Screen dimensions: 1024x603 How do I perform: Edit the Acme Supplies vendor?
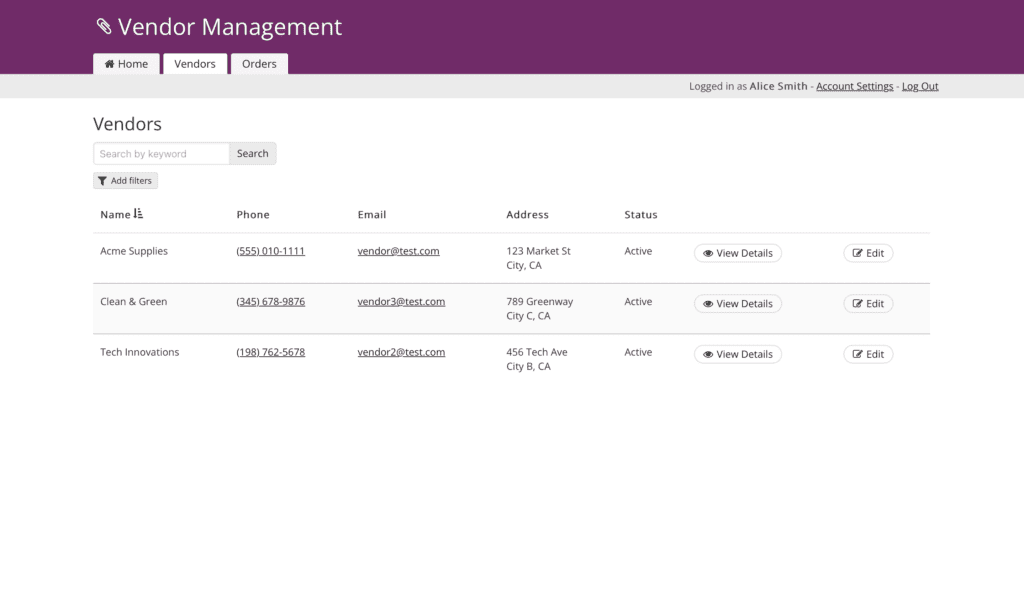point(868,253)
